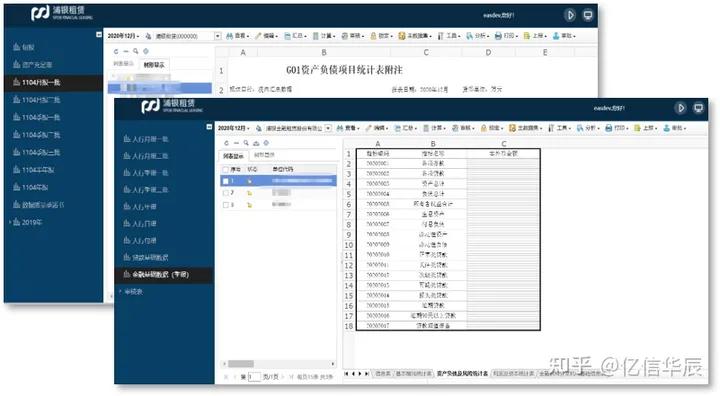
Task: Select 1104月报一批 in back window sidebar
Action: coord(53,83)
